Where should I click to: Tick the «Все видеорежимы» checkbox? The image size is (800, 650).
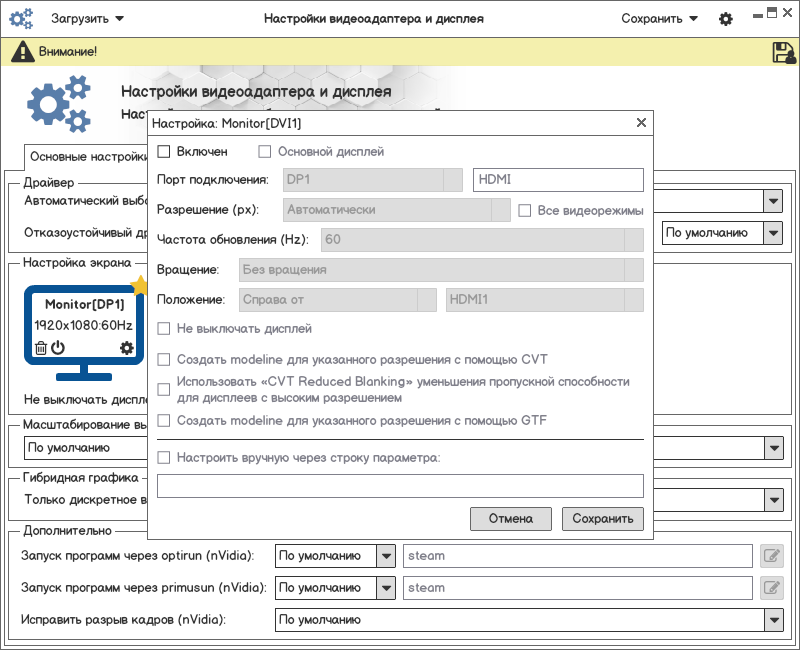point(525,211)
